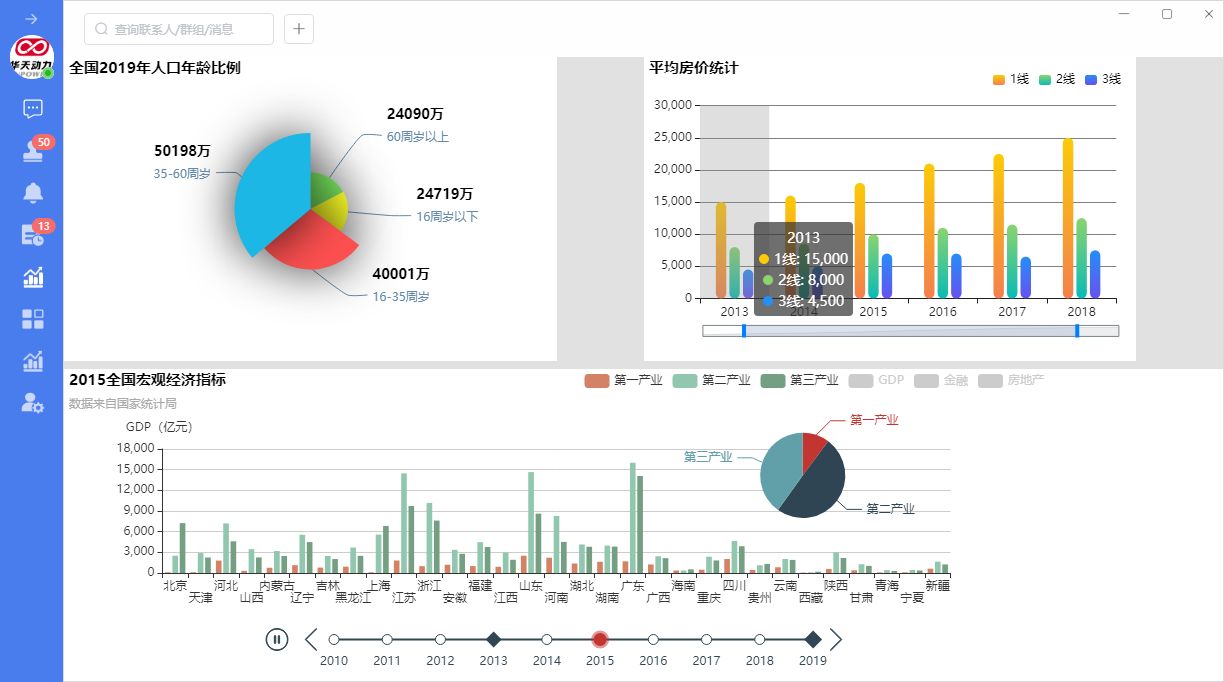This screenshot has height=682, width=1224.
Task: Open the approval stamp icon with 50 badge
Action: (x=32, y=151)
